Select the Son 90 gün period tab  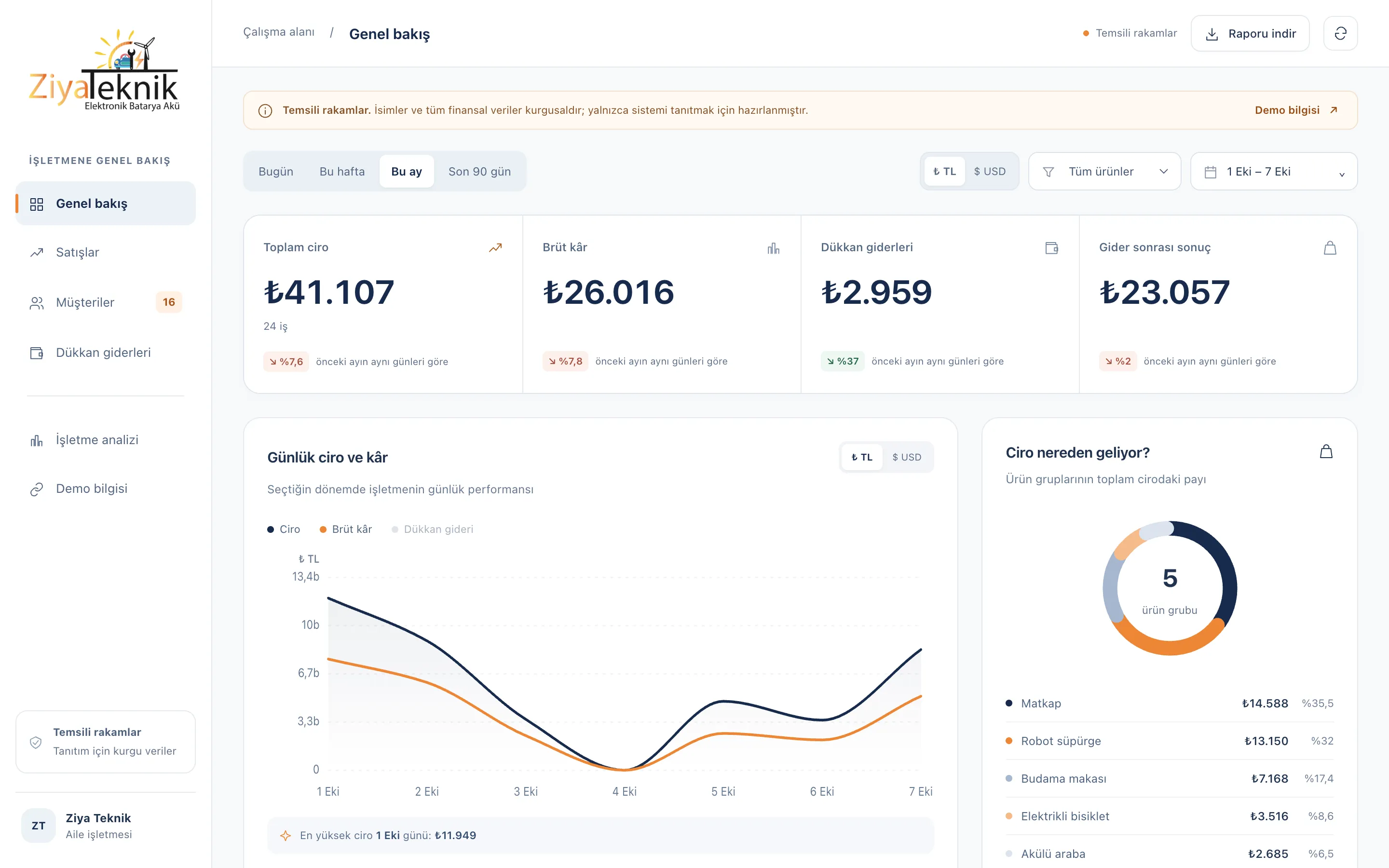[479, 171]
